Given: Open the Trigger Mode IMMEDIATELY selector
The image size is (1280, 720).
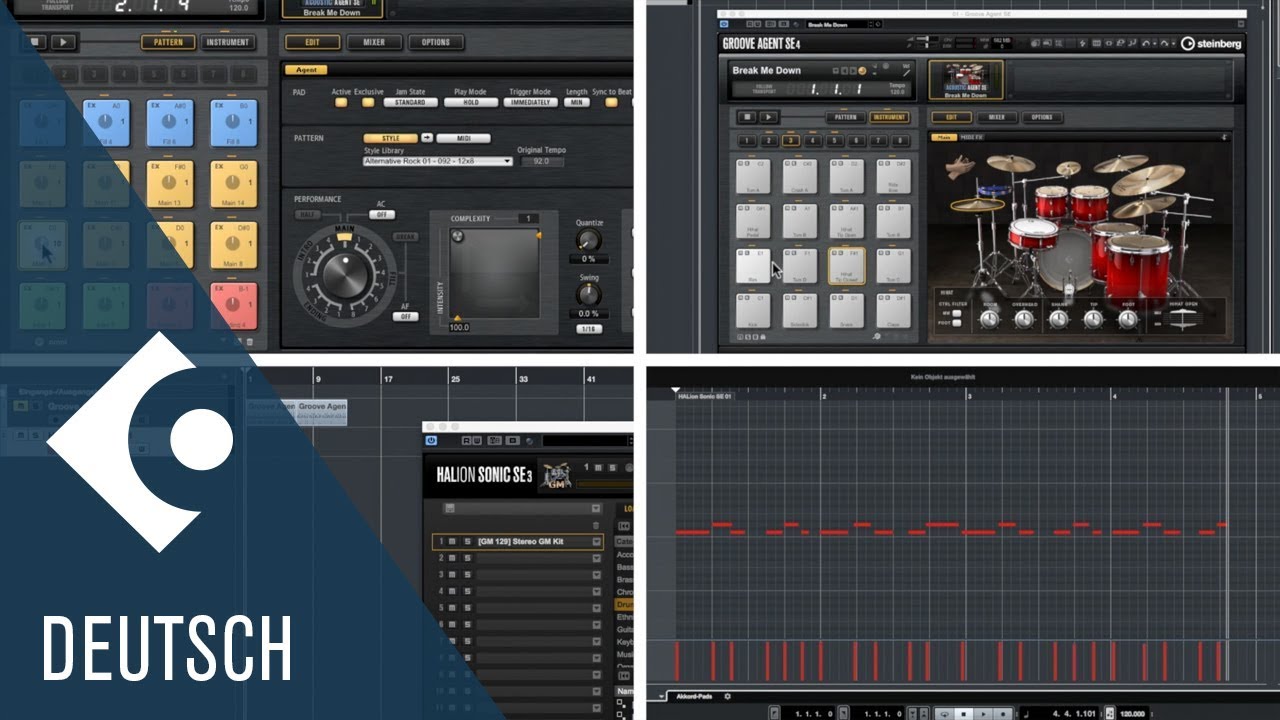Looking at the screenshot, I should coord(529,102).
